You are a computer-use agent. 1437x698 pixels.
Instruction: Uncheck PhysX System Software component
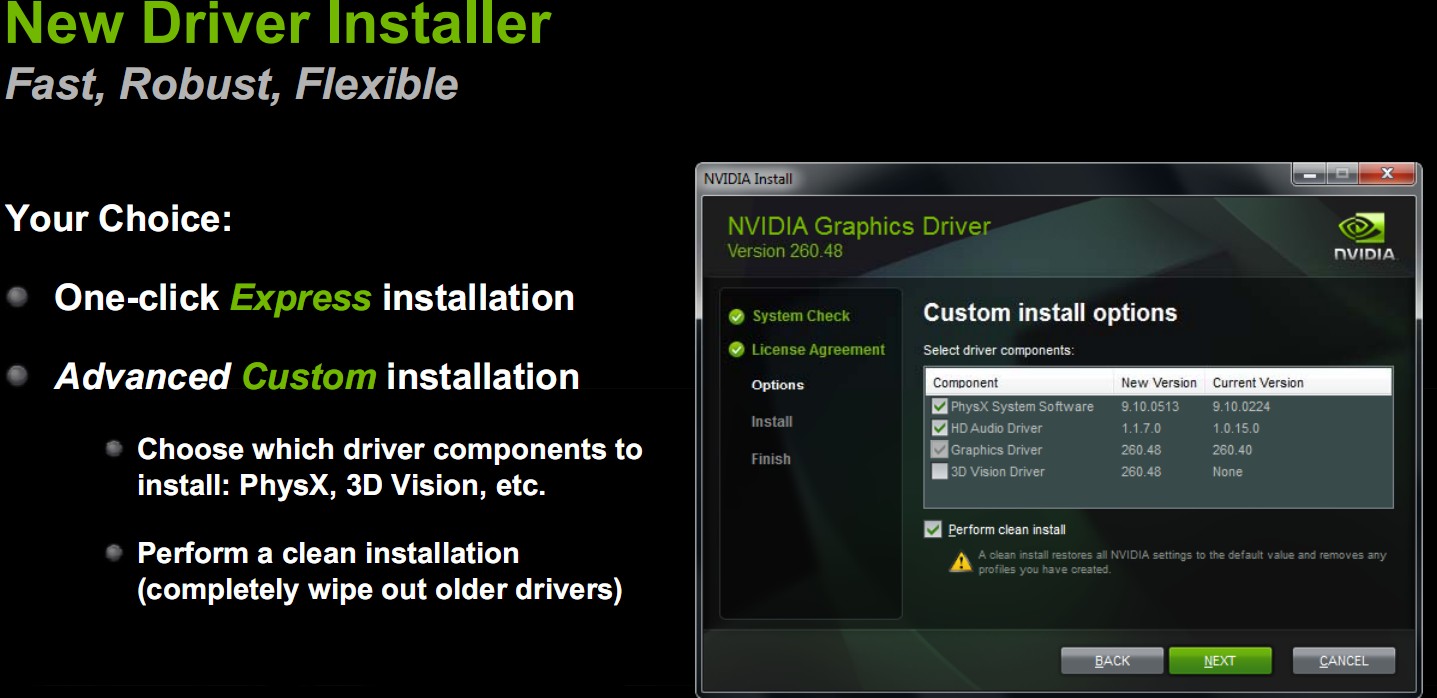click(940, 407)
